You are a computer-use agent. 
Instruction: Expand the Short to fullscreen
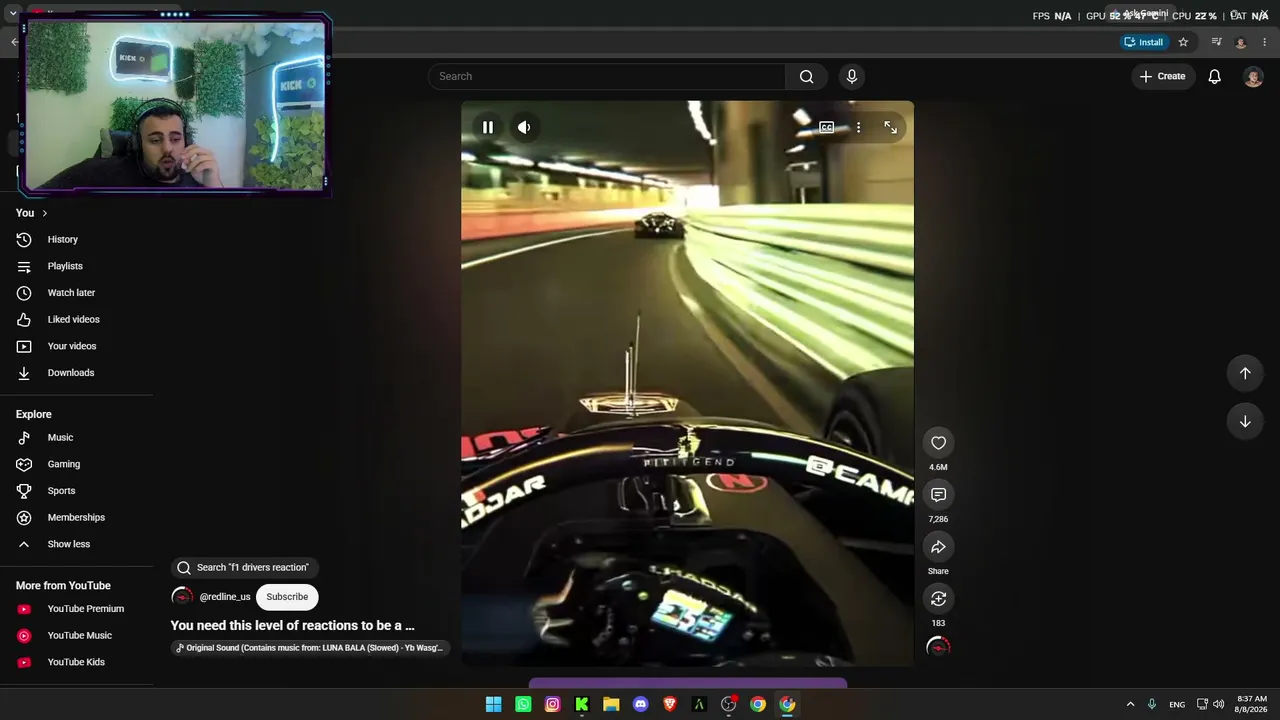pos(890,127)
